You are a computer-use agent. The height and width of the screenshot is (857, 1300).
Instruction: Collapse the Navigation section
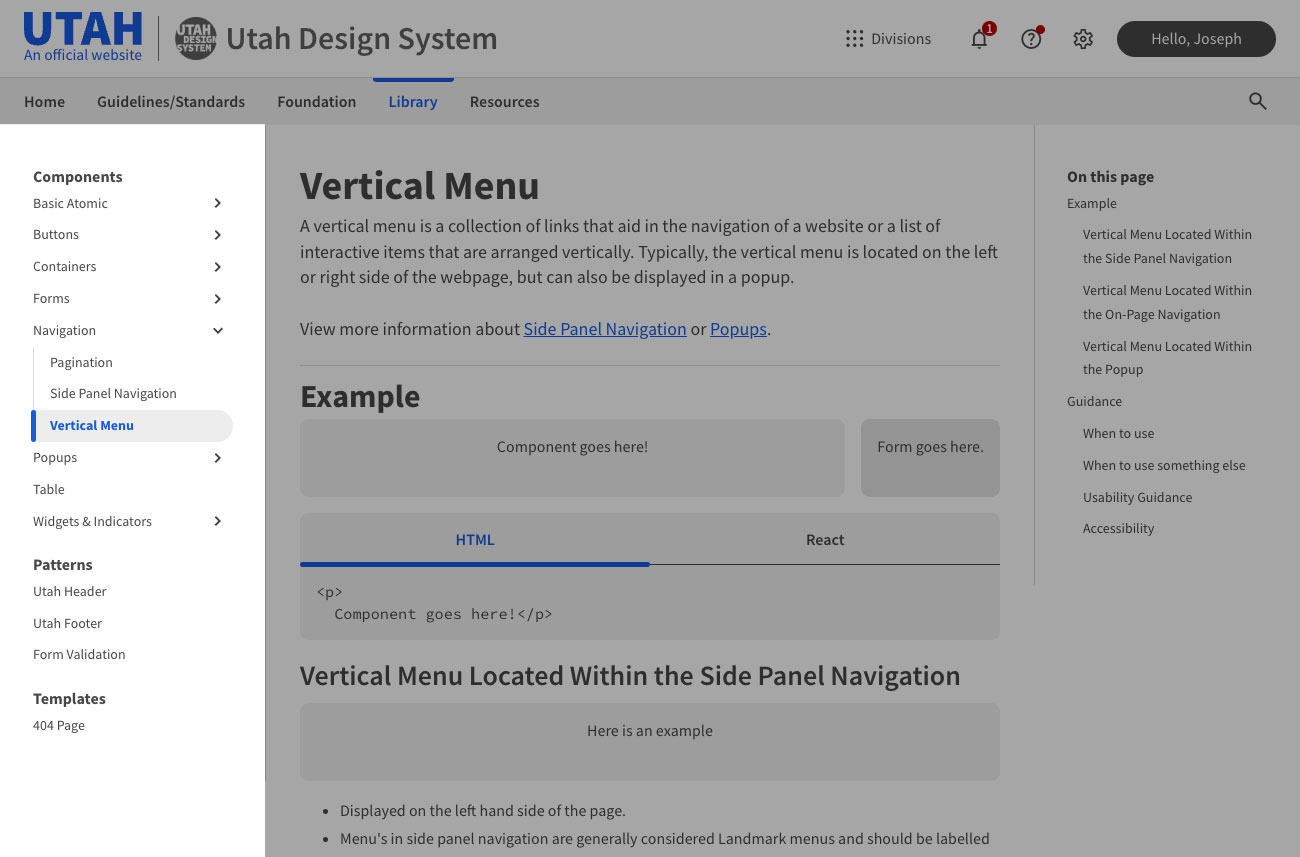click(x=217, y=330)
